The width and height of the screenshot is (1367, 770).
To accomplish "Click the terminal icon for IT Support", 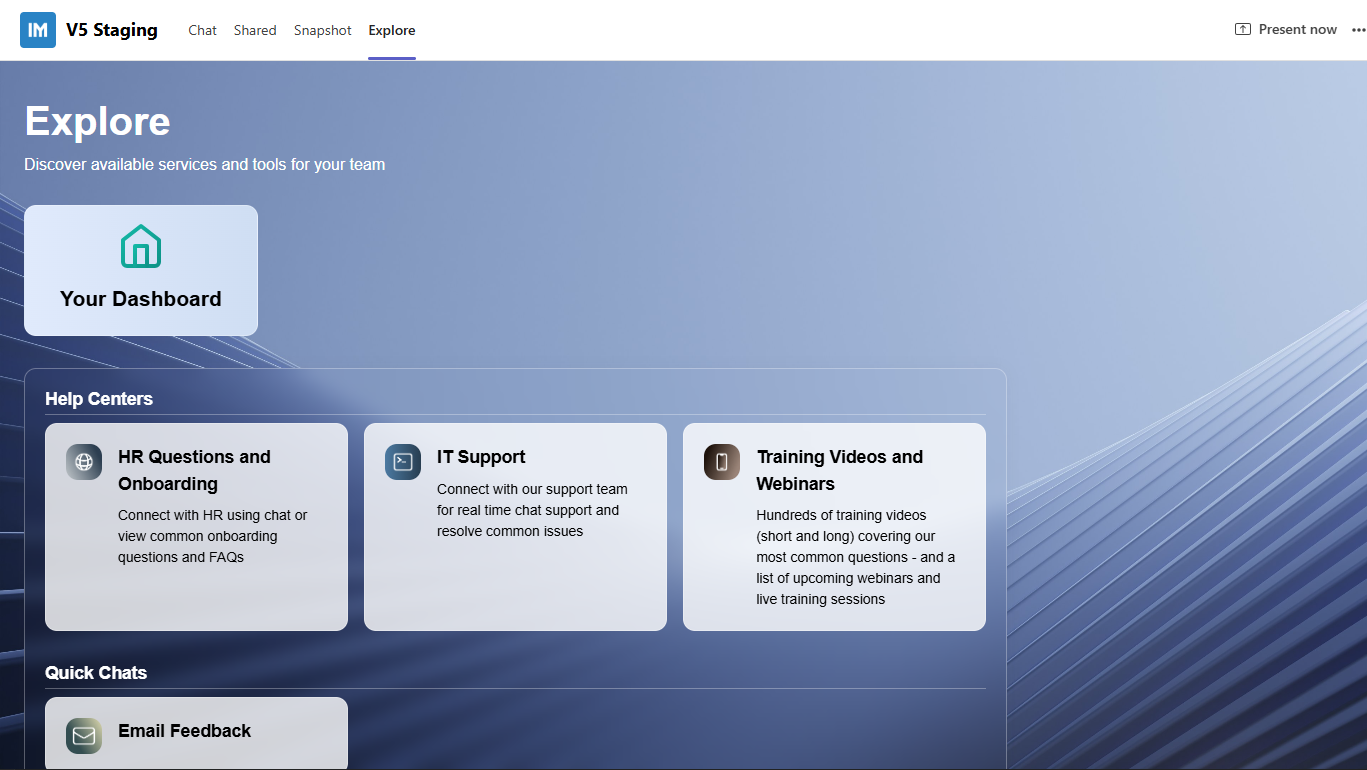I will click(x=403, y=462).
